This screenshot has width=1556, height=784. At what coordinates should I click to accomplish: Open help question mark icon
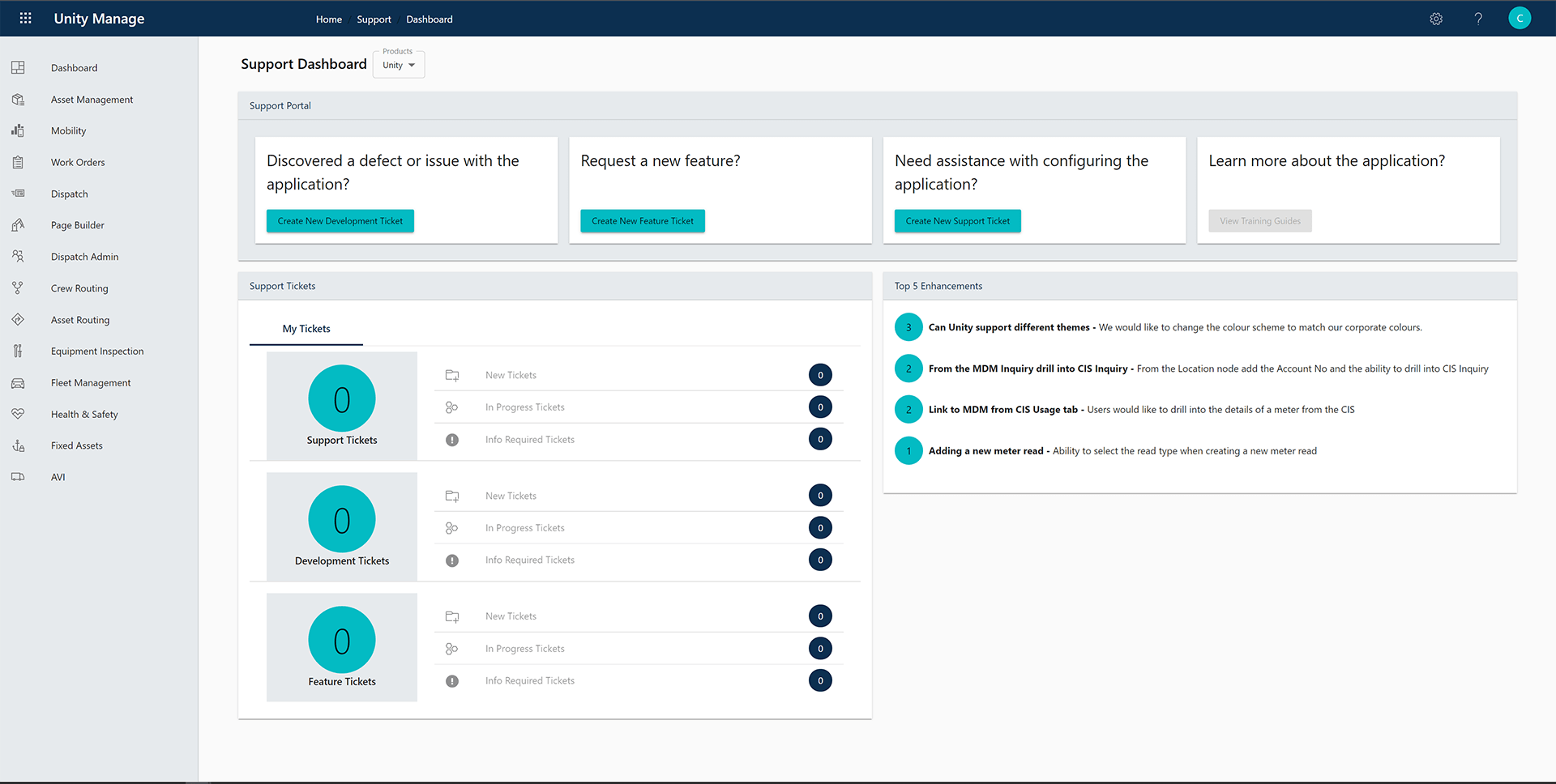pyautogui.click(x=1478, y=19)
